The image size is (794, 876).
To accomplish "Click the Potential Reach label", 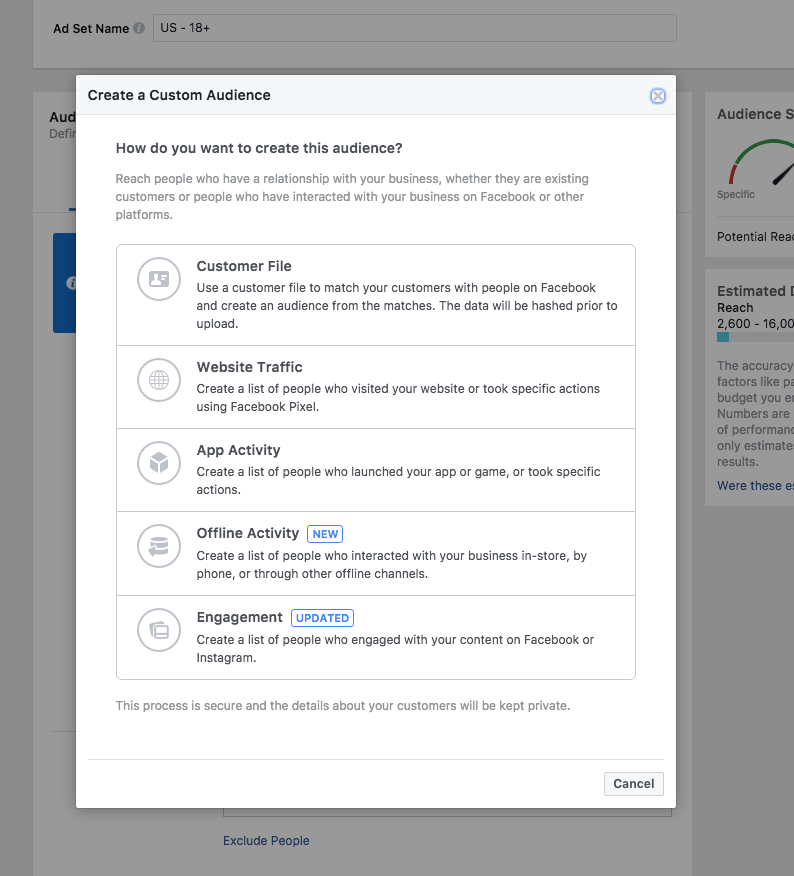I will 755,237.
